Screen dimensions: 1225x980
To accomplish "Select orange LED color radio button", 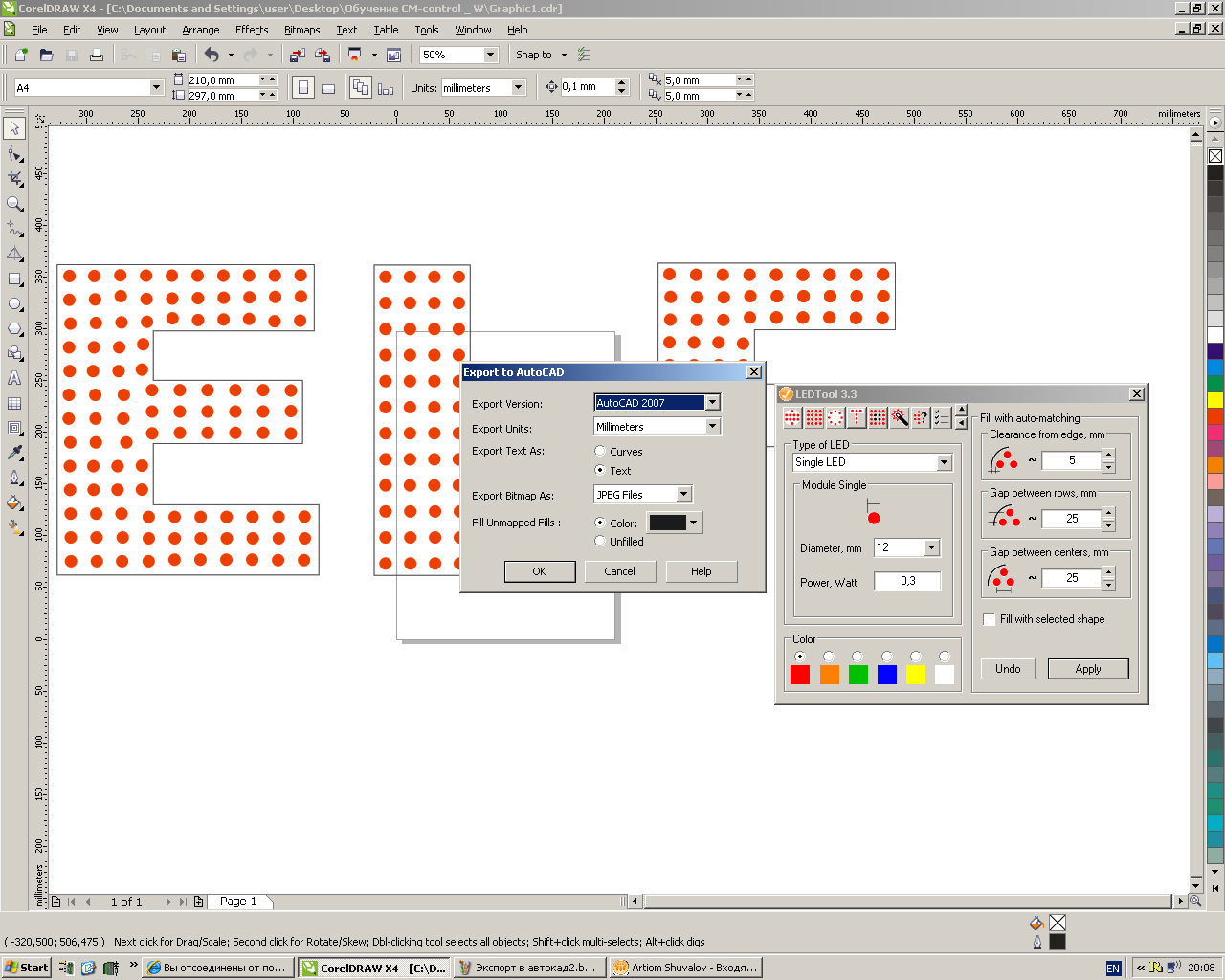I will point(829,657).
